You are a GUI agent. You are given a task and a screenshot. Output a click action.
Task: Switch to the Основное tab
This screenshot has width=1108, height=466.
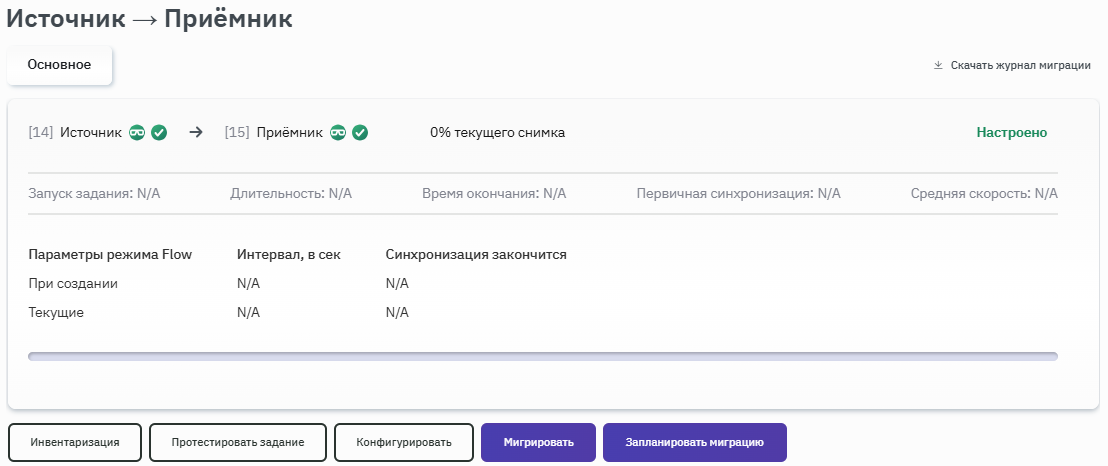coord(60,65)
